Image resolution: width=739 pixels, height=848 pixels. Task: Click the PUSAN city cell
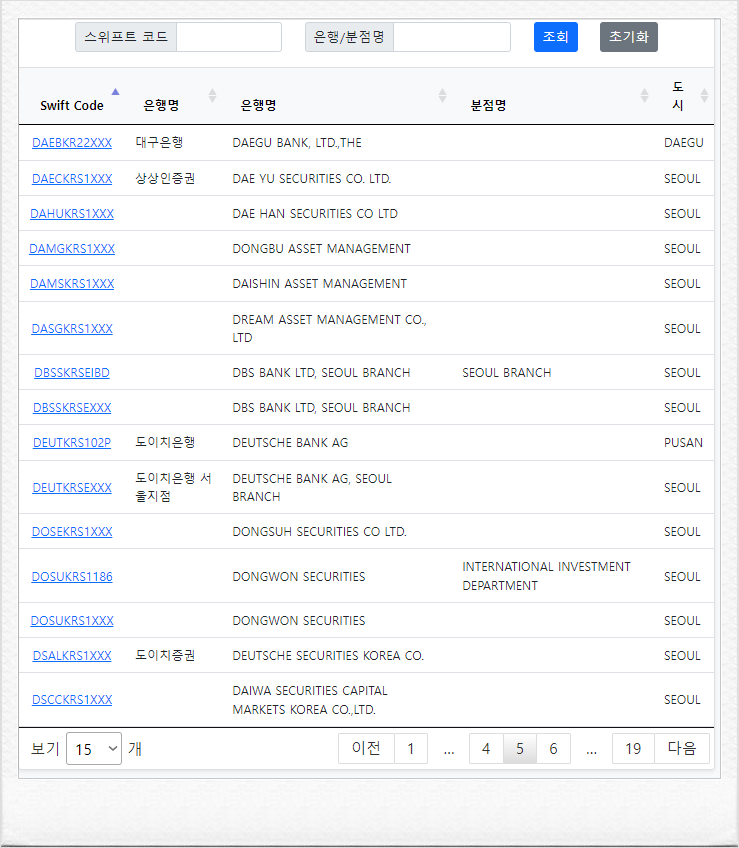click(x=683, y=443)
